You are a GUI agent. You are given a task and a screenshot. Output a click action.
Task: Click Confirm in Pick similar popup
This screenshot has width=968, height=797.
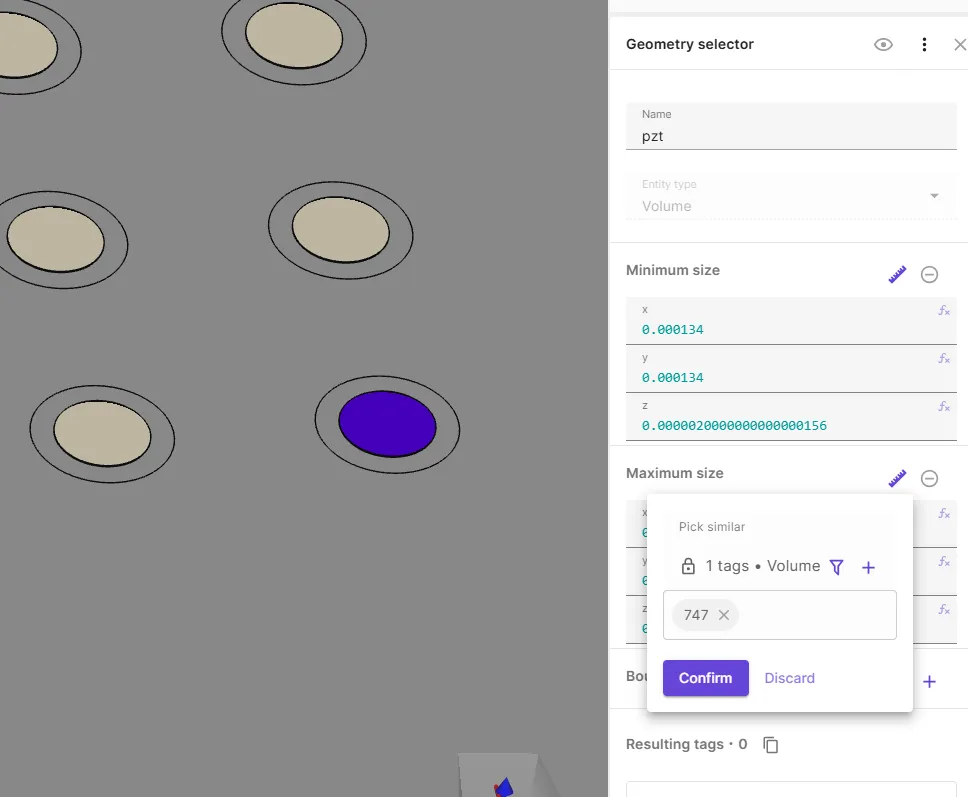coord(705,678)
